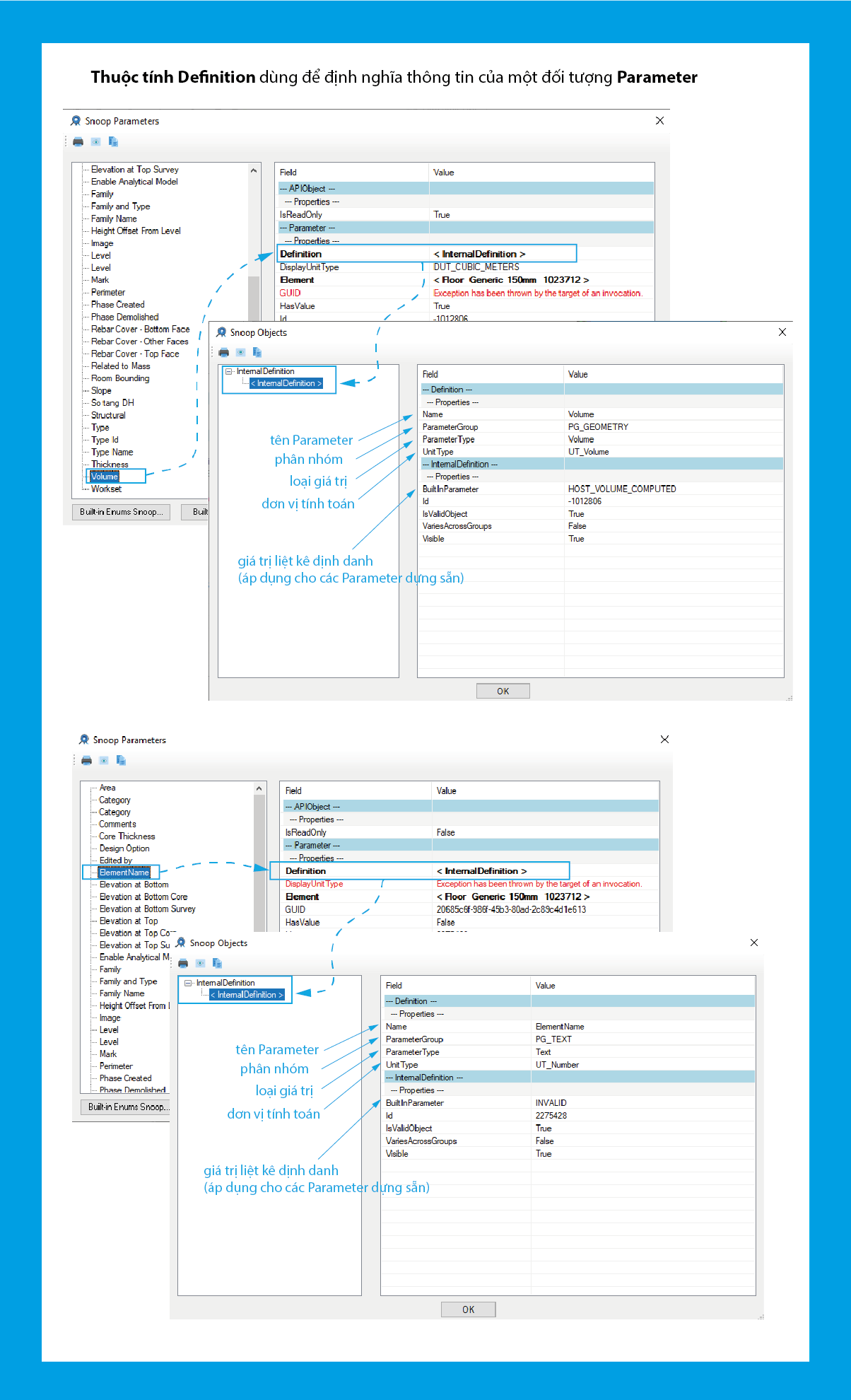Collapse InternalDefinition tree node in PG_GEOMETRY Snoop Objects

coord(229,371)
